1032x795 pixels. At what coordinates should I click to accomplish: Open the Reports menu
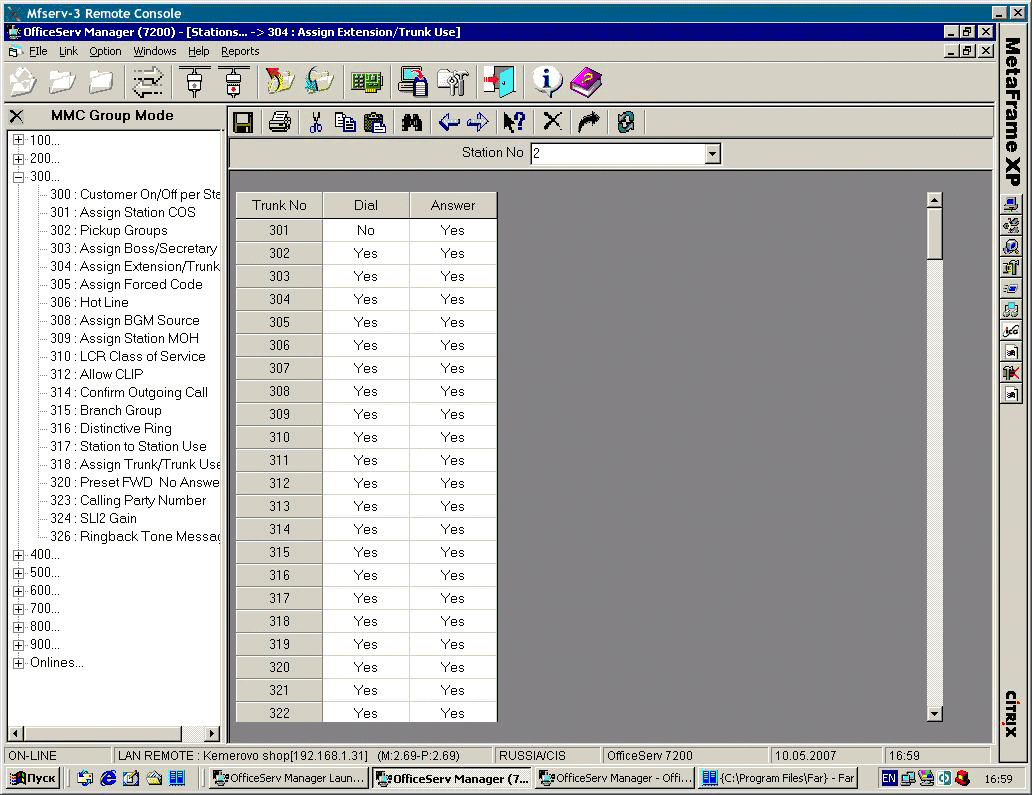(x=240, y=51)
